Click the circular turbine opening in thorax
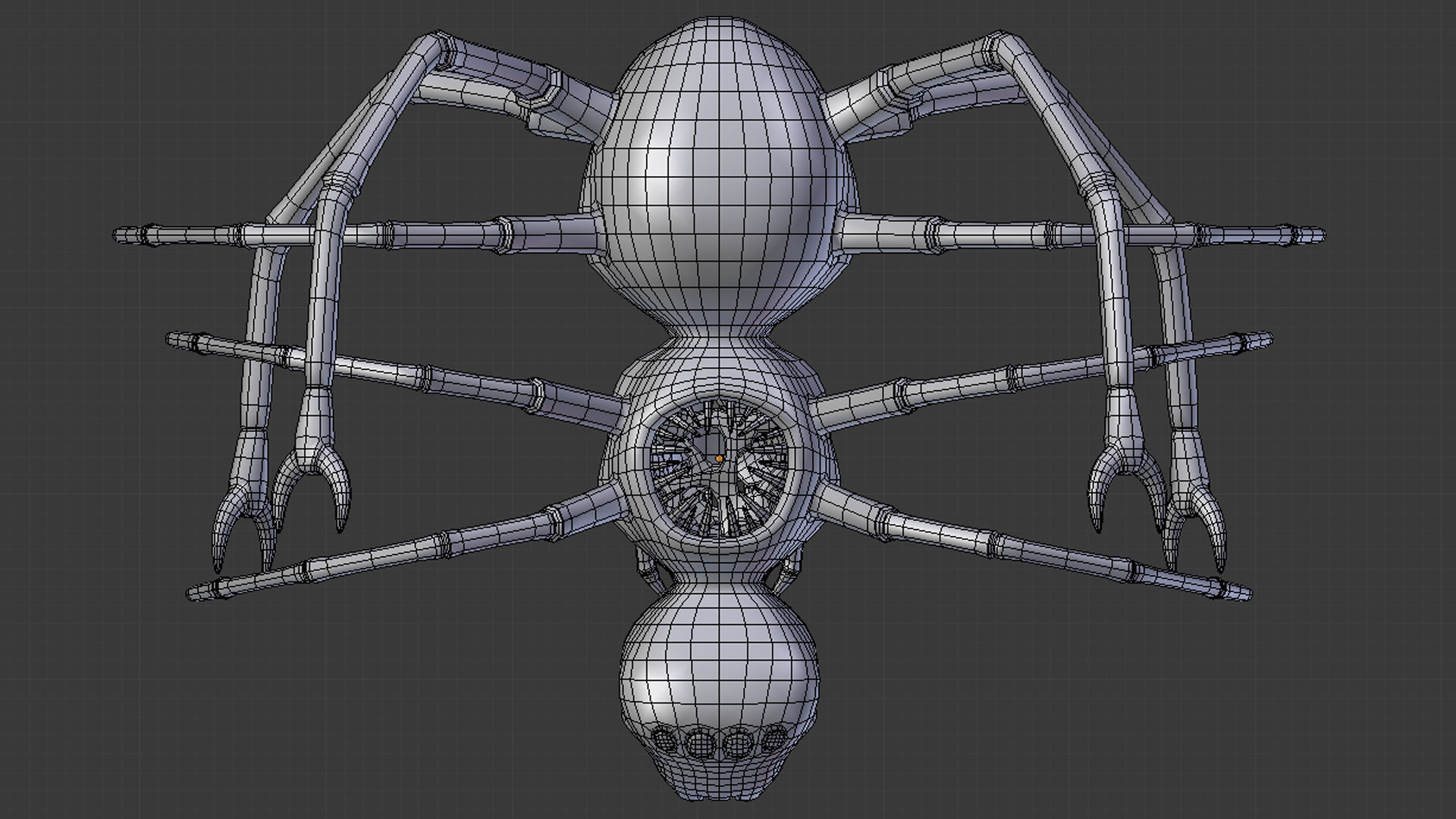Viewport: 1456px width, 819px height. 720,469
